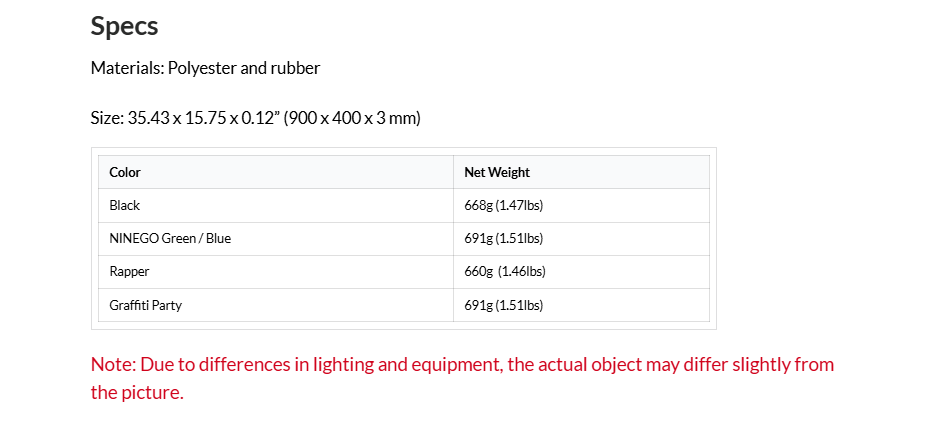The width and height of the screenshot is (941, 427).
Task: Click the 660g (1.46lbs) weight cell
Action: pos(504,271)
